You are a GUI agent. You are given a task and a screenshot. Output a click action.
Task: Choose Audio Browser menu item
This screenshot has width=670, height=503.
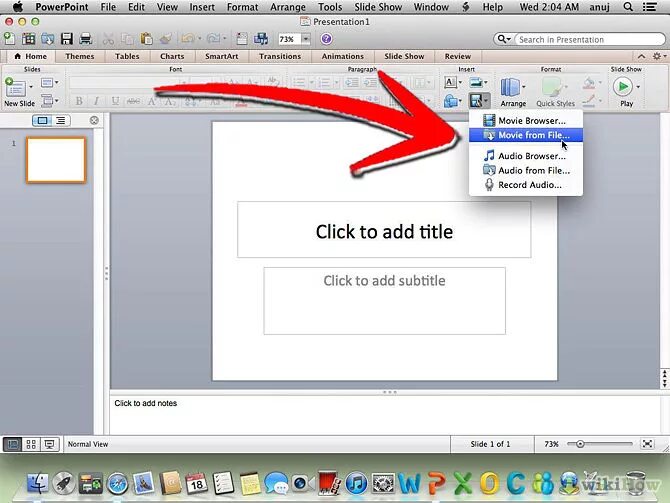pos(526,156)
